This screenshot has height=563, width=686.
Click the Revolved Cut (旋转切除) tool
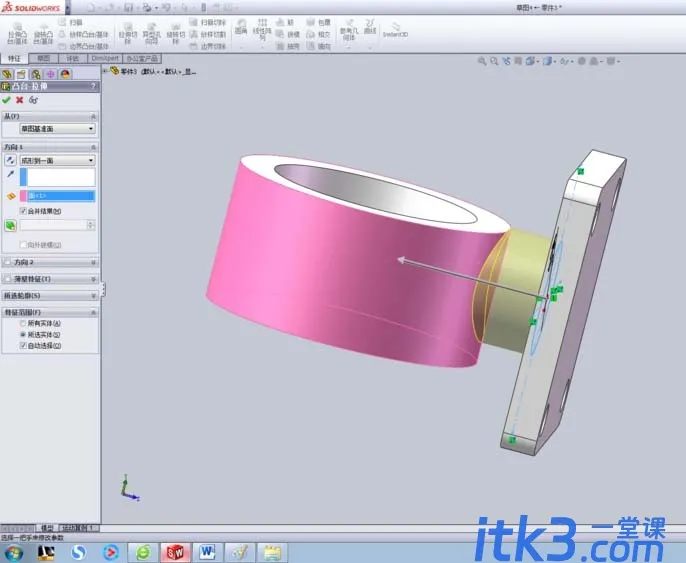pyautogui.click(x=175, y=34)
